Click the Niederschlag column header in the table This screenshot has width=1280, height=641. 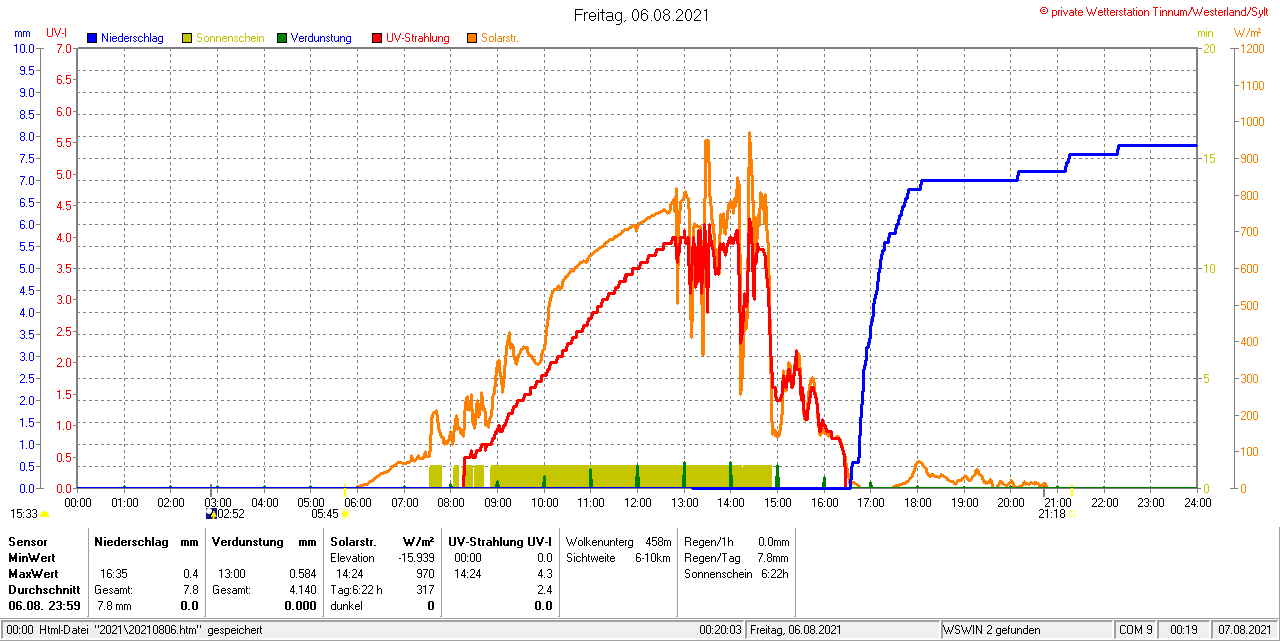131,541
